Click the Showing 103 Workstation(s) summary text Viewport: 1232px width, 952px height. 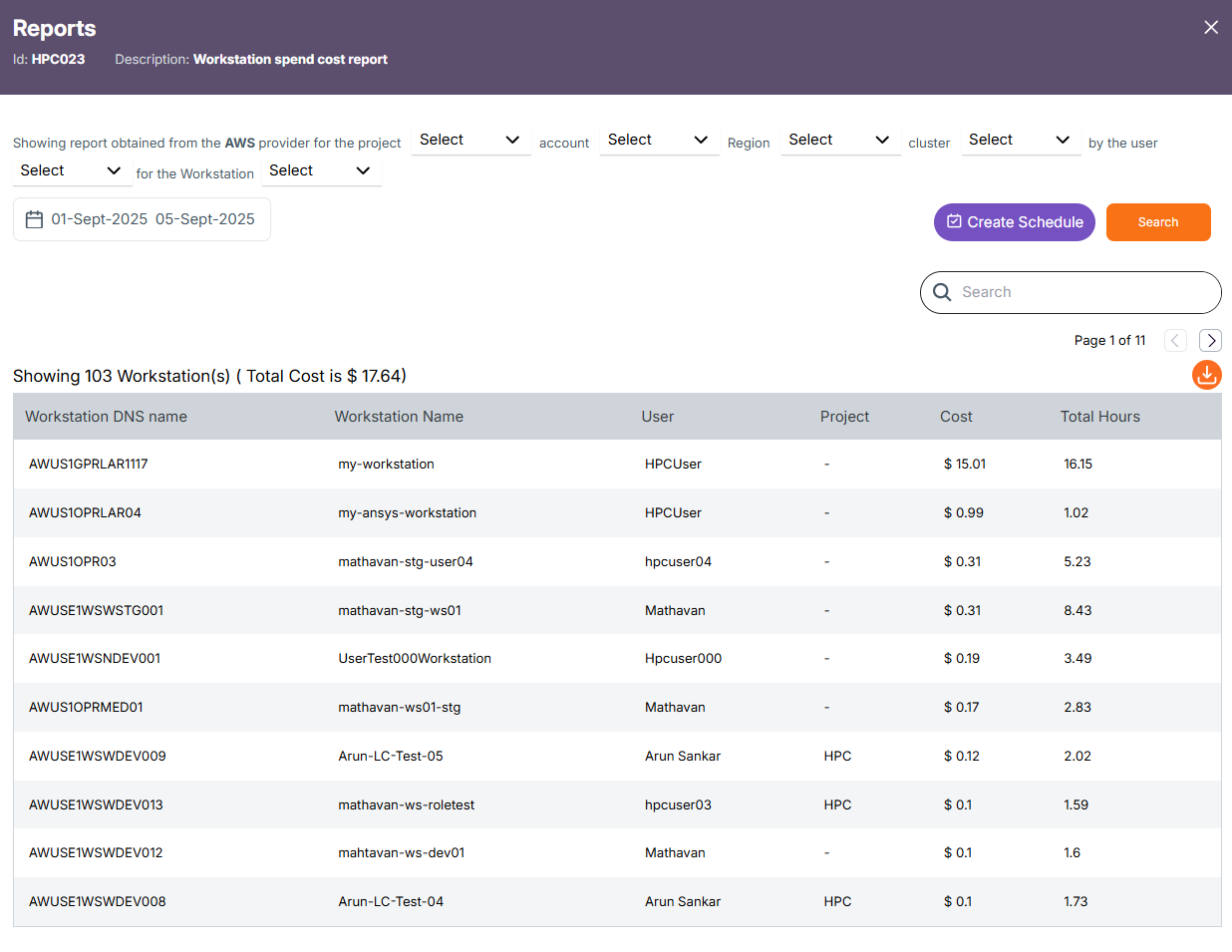(x=209, y=376)
